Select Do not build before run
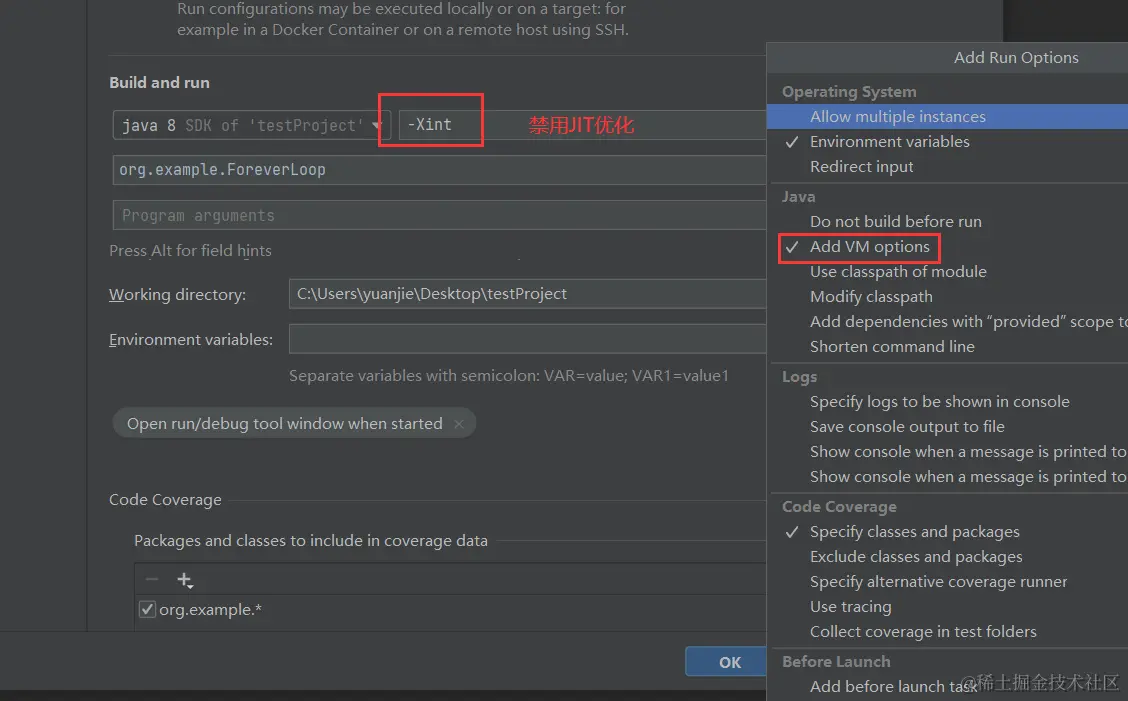The height and width of the screenshot is (701, 1128). [947, 222]
